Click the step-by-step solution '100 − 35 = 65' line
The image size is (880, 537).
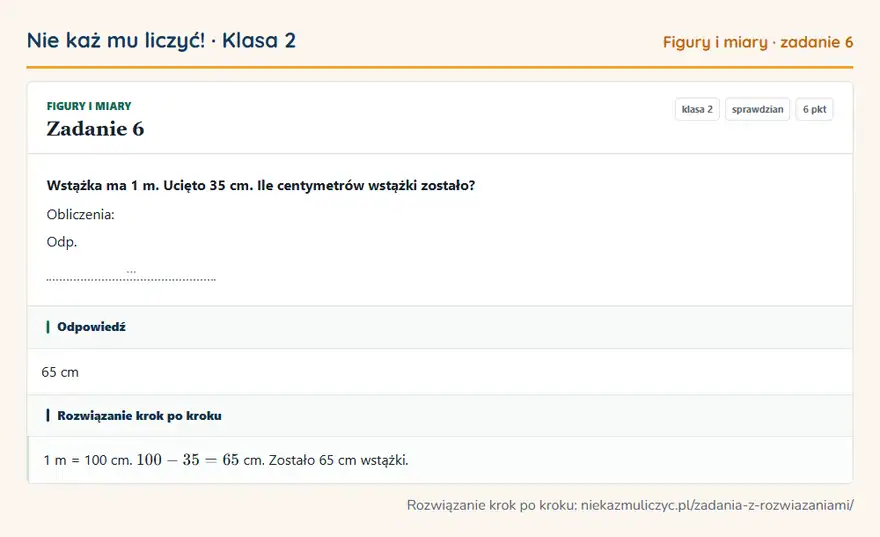click(x=226, y=460)
